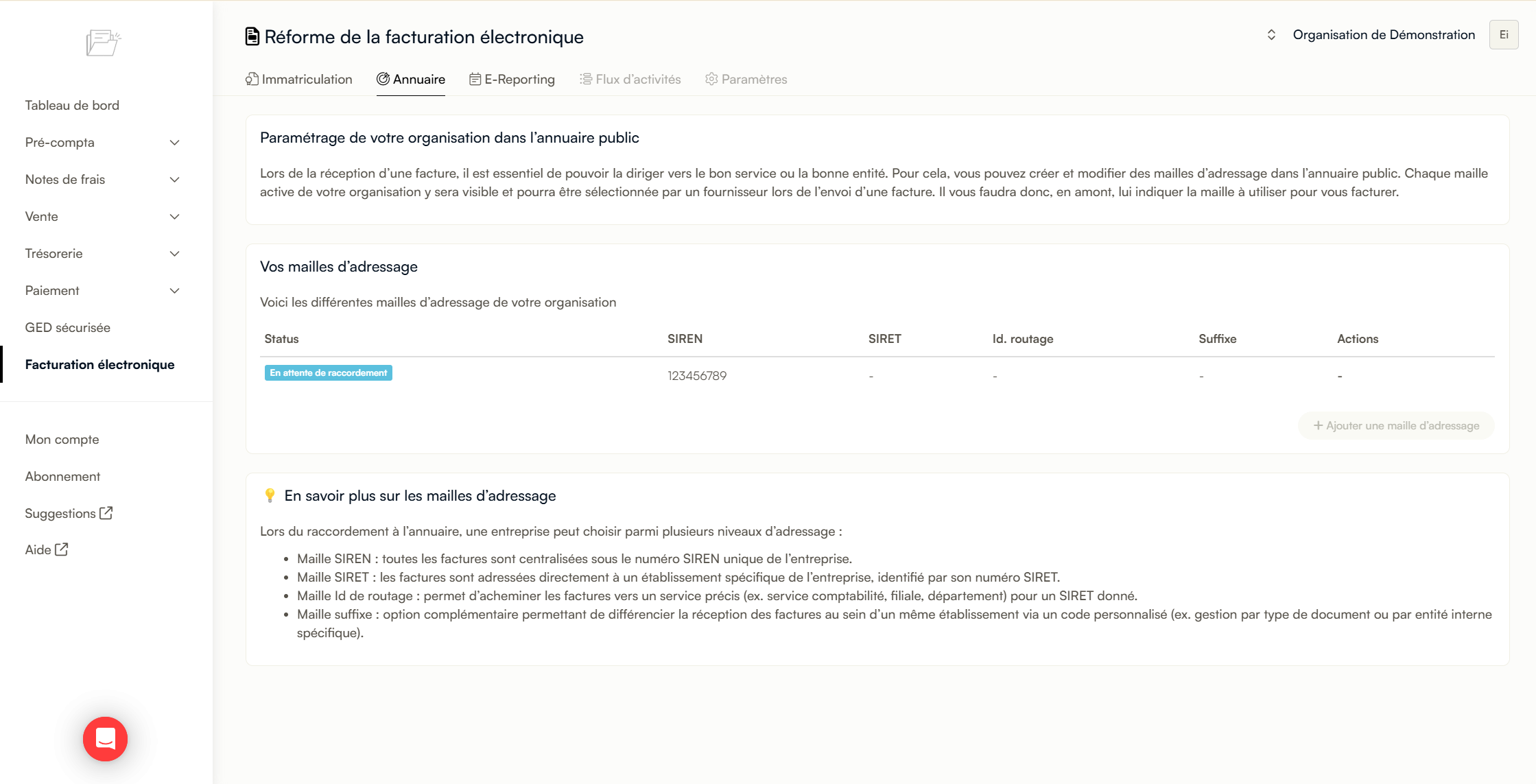Click the lightbulb icon in info section
1536x784 pixels.
[x=270, y=495]
